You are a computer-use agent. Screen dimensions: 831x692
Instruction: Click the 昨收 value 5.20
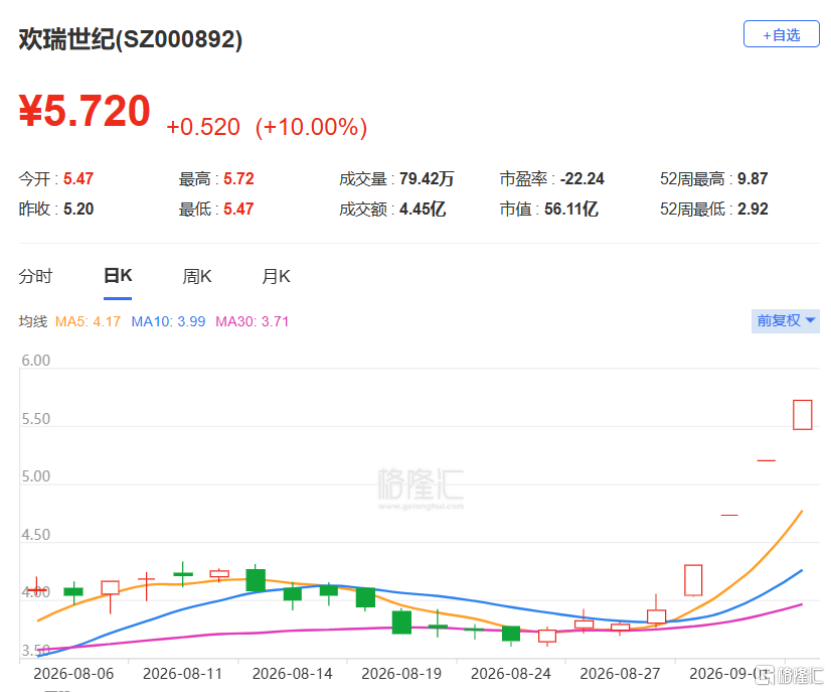[78, 209]
